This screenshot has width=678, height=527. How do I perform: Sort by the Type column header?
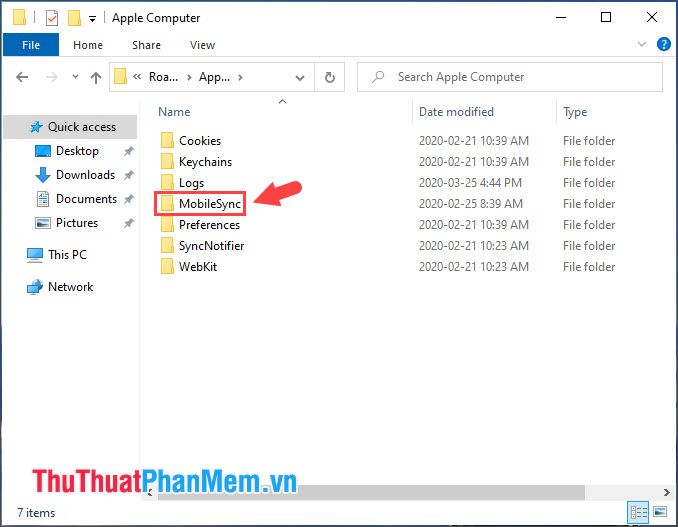575,112
